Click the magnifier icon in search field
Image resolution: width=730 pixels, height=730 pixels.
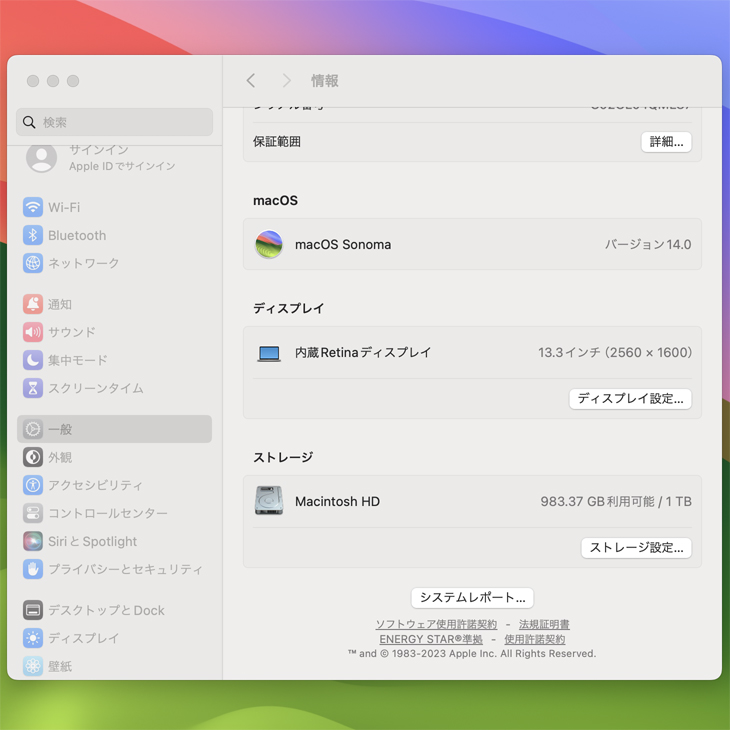29,122
